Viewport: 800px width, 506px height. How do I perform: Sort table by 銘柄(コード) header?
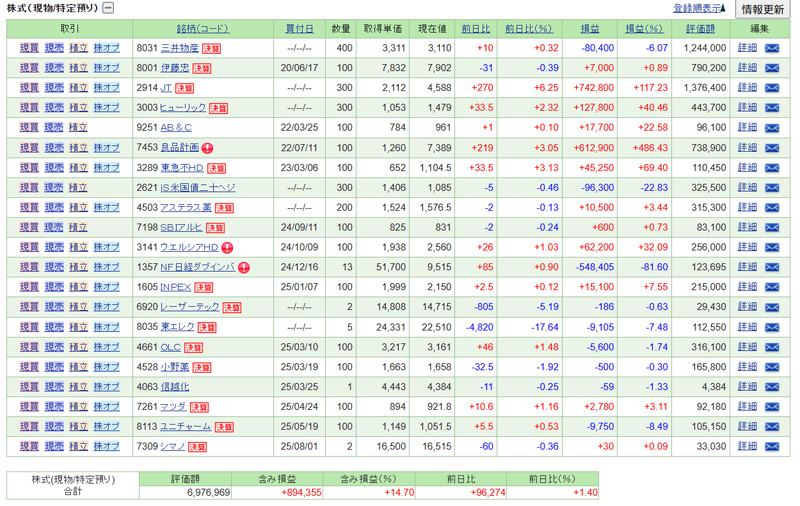pyautogui.click(x=203, y=29)
